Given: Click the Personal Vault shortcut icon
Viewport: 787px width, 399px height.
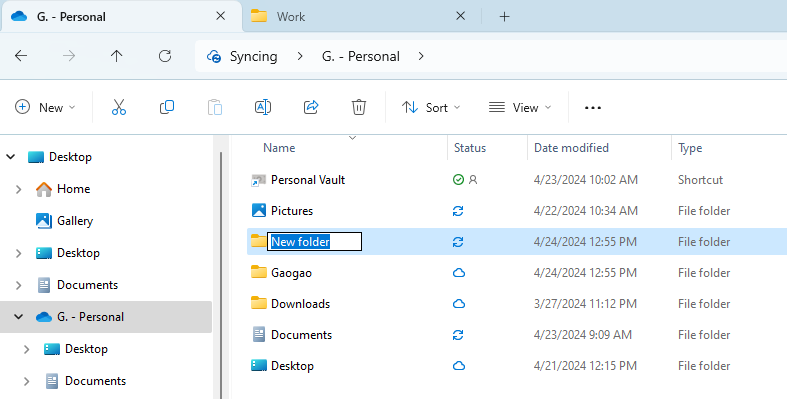Looking at the screenshot, I should pyautogui.click(x=258, y=180).
